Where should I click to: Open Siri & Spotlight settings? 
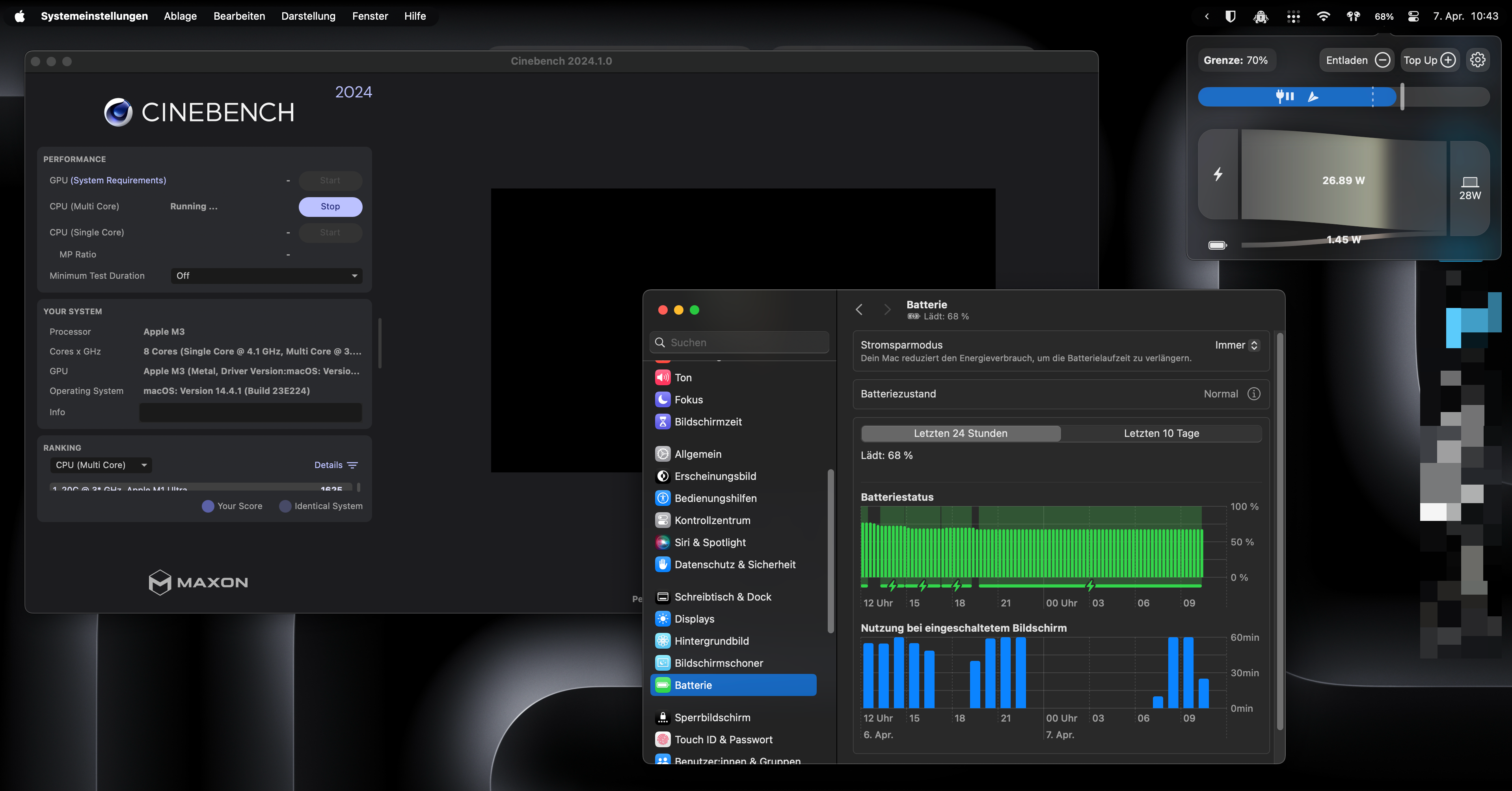709,543
